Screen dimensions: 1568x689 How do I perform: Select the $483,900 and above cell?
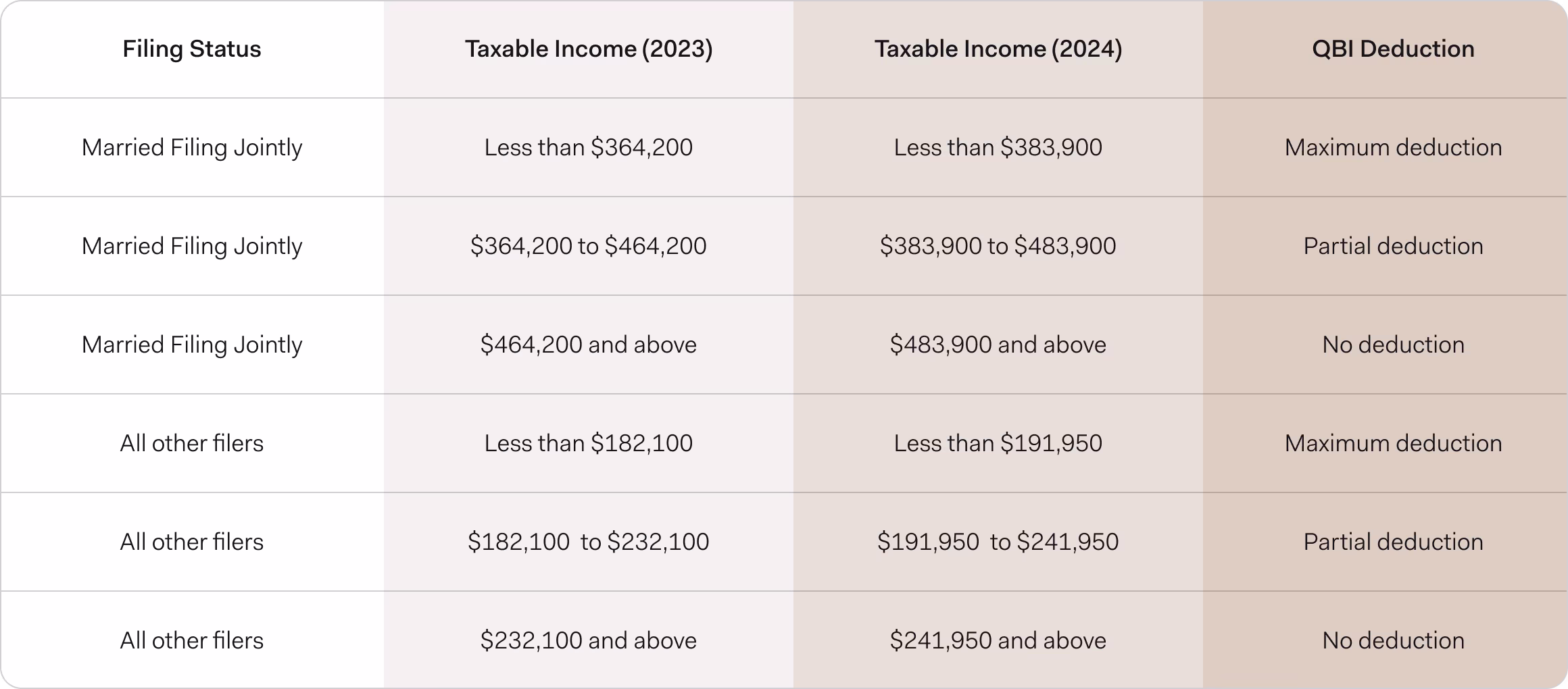click(x=998, y=344)
